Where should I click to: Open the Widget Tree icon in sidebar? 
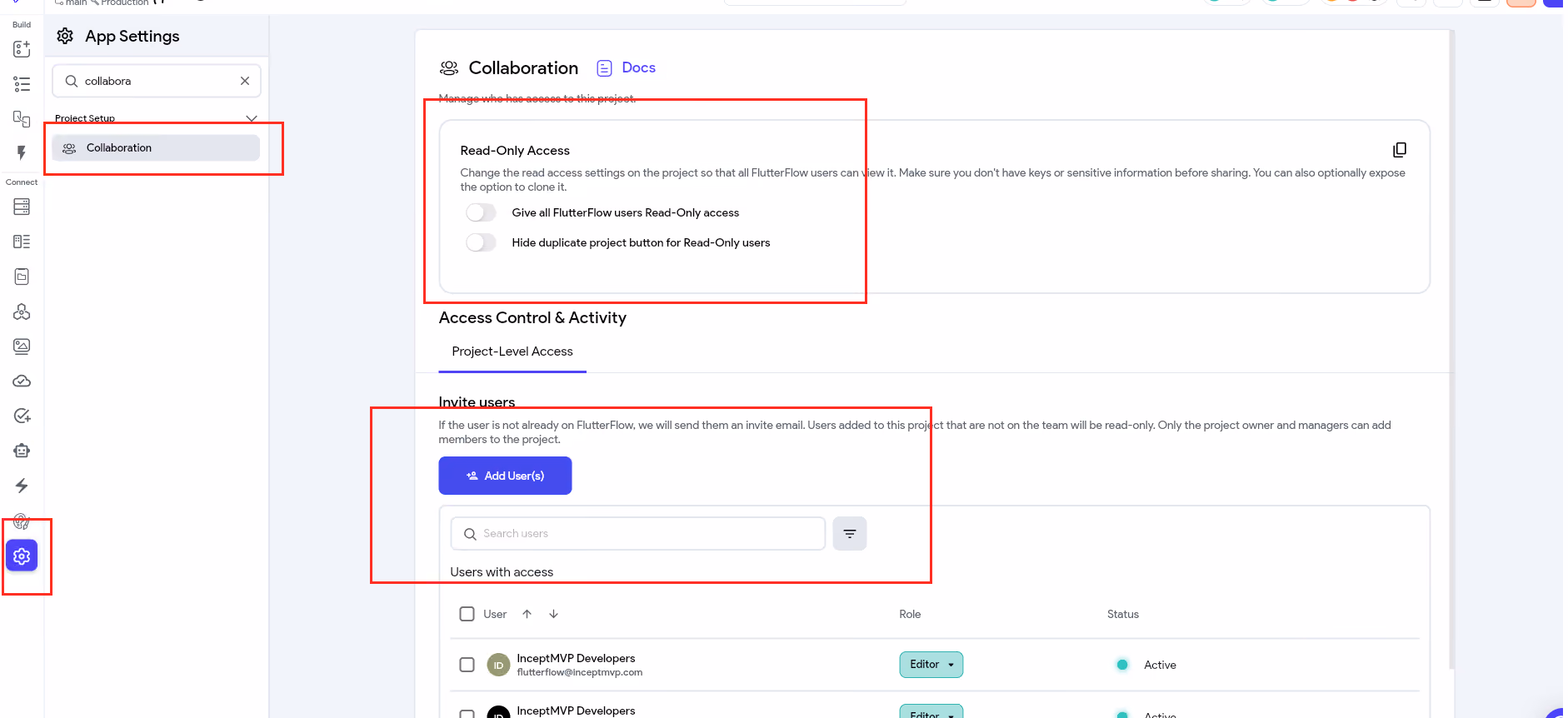22,84
